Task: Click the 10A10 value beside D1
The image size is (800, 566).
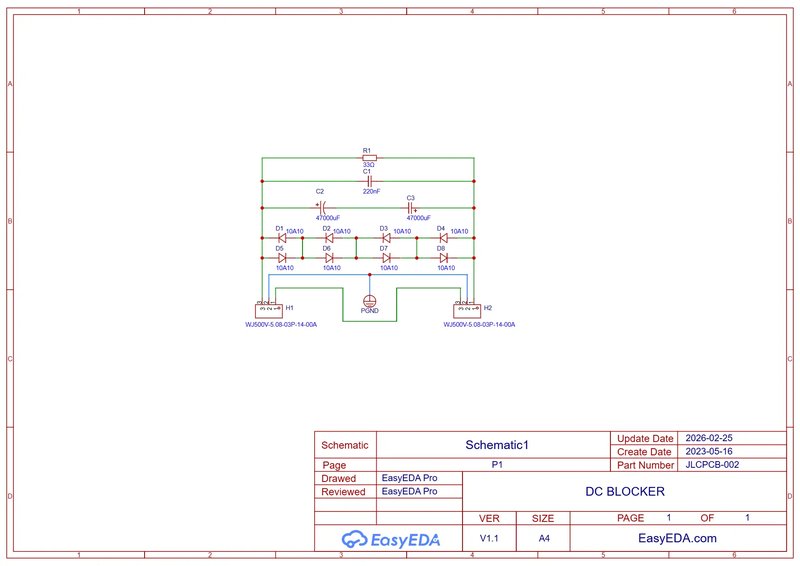Action: 294,232
